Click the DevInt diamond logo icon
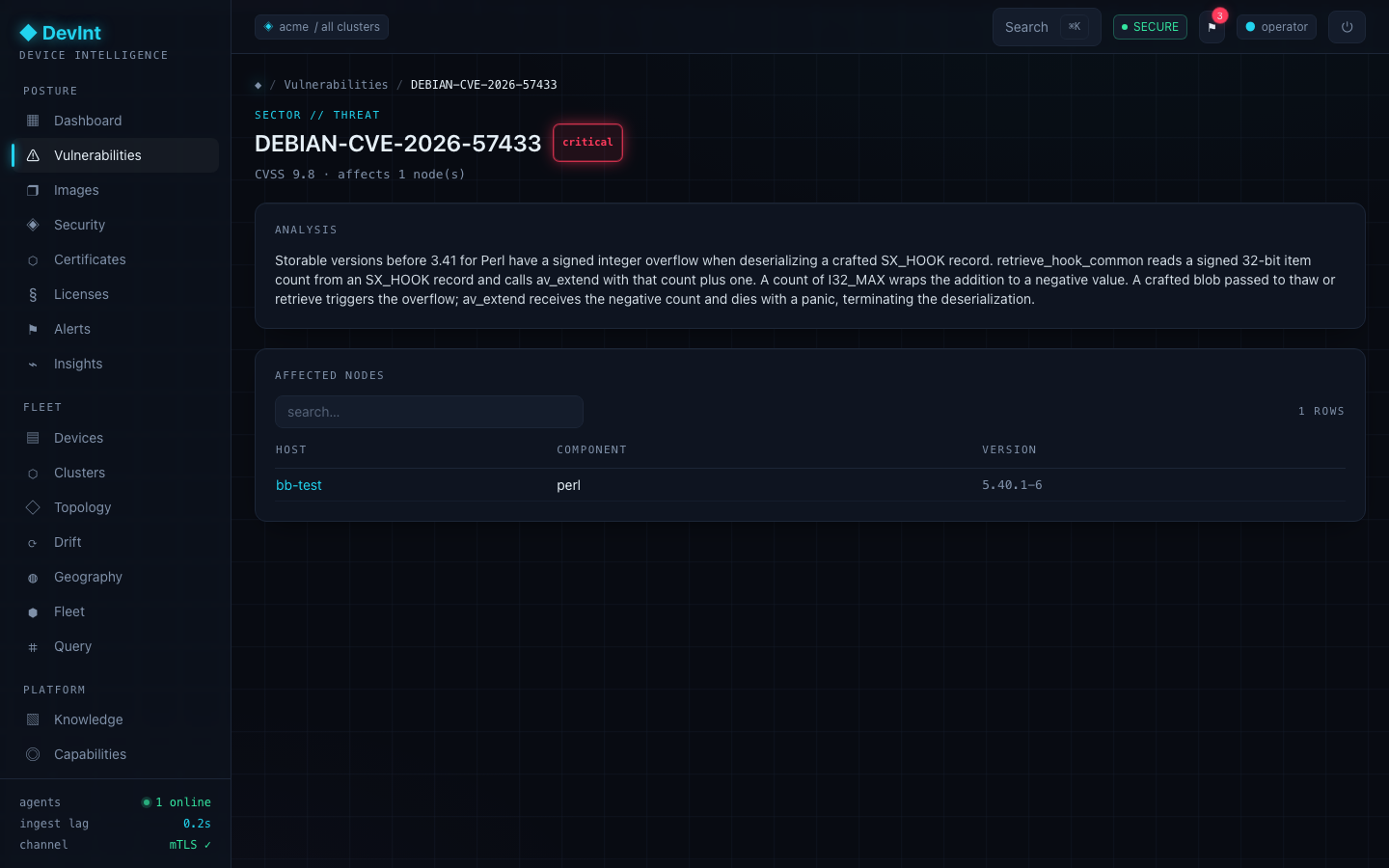The height and width of the screenshot is (868, 1389). [29, 33]
